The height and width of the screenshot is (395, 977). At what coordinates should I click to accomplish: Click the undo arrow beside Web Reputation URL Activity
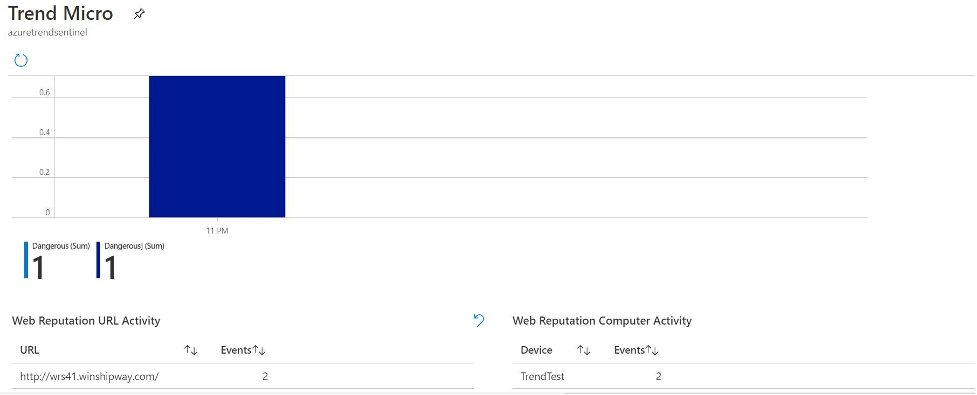(479, 320)
